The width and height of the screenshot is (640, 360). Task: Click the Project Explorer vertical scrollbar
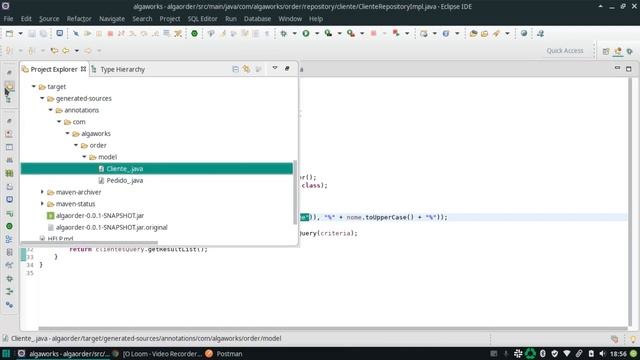pyautogui.click(x=295, y=192)
